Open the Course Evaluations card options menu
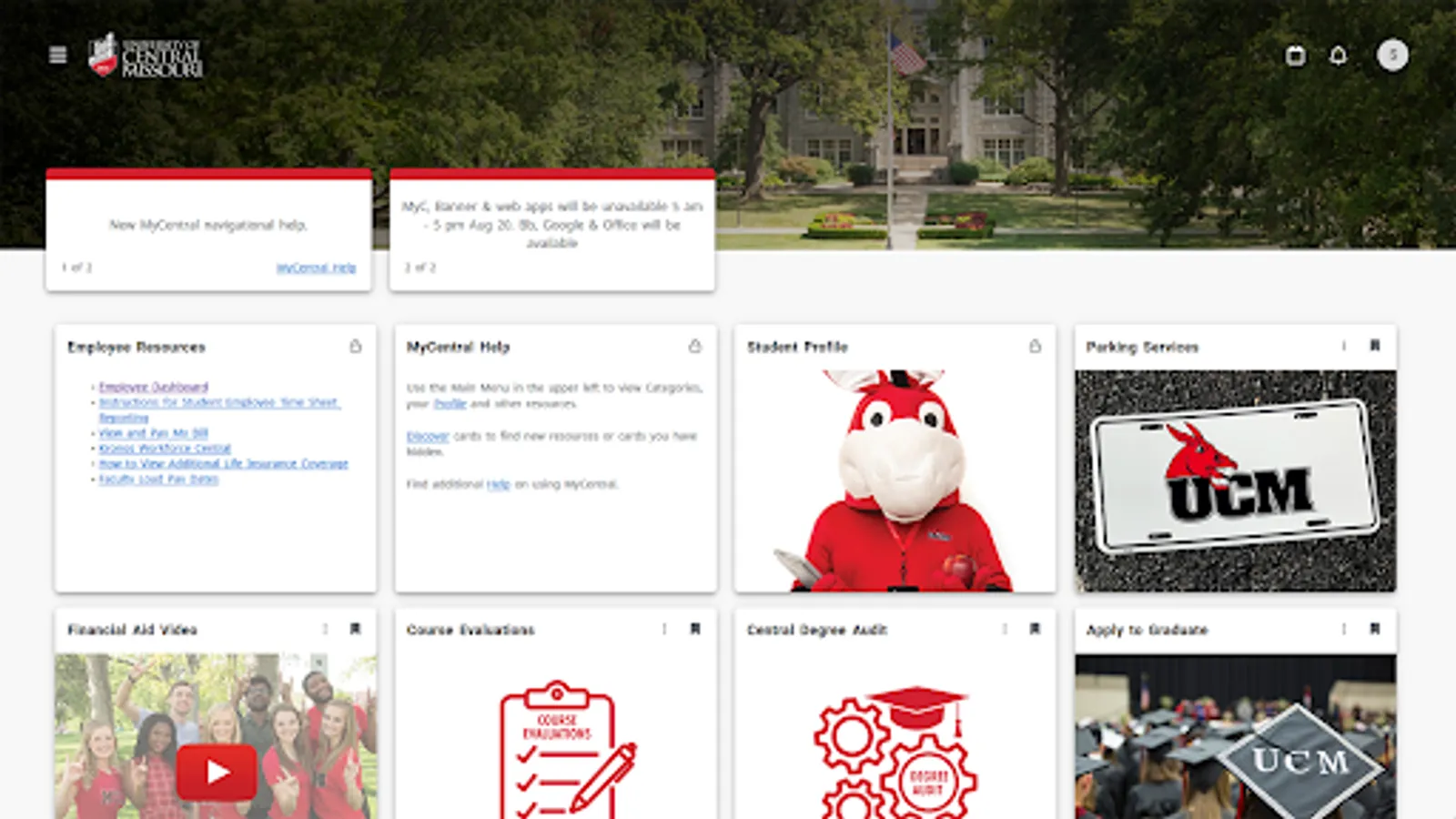 pos(664,629)
